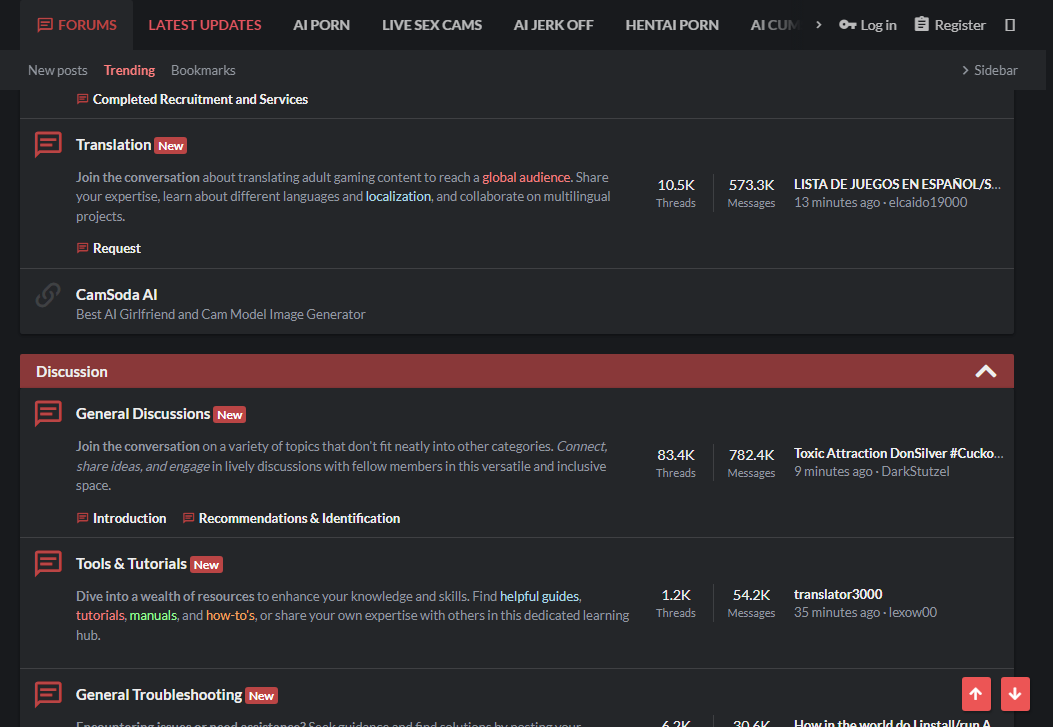The width and height of the screenshot is (1053, 727).
Task: Open the Latest Updates tab
Action: coord(205,25)
